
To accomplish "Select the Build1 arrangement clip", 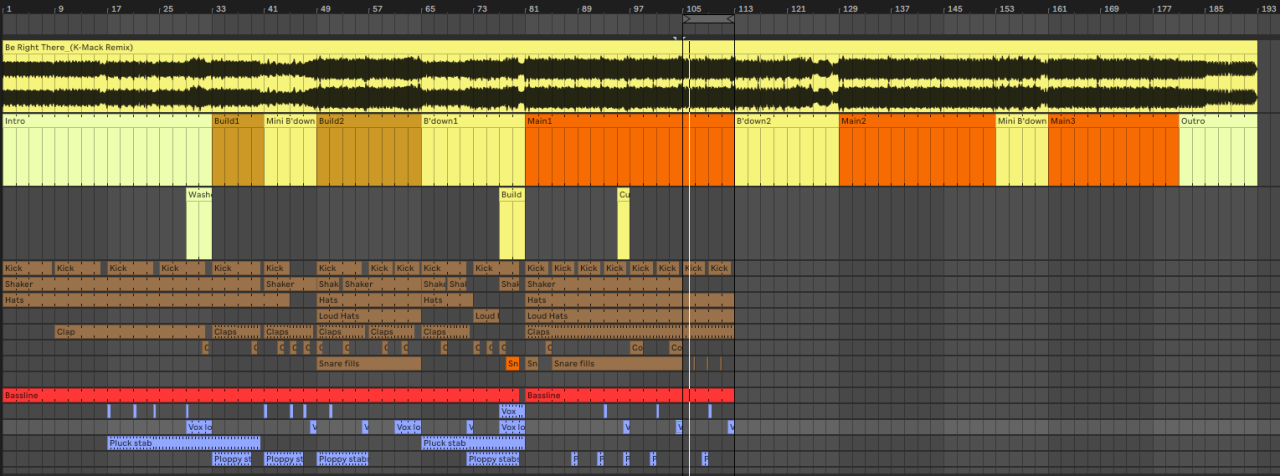I will point(238,150).
